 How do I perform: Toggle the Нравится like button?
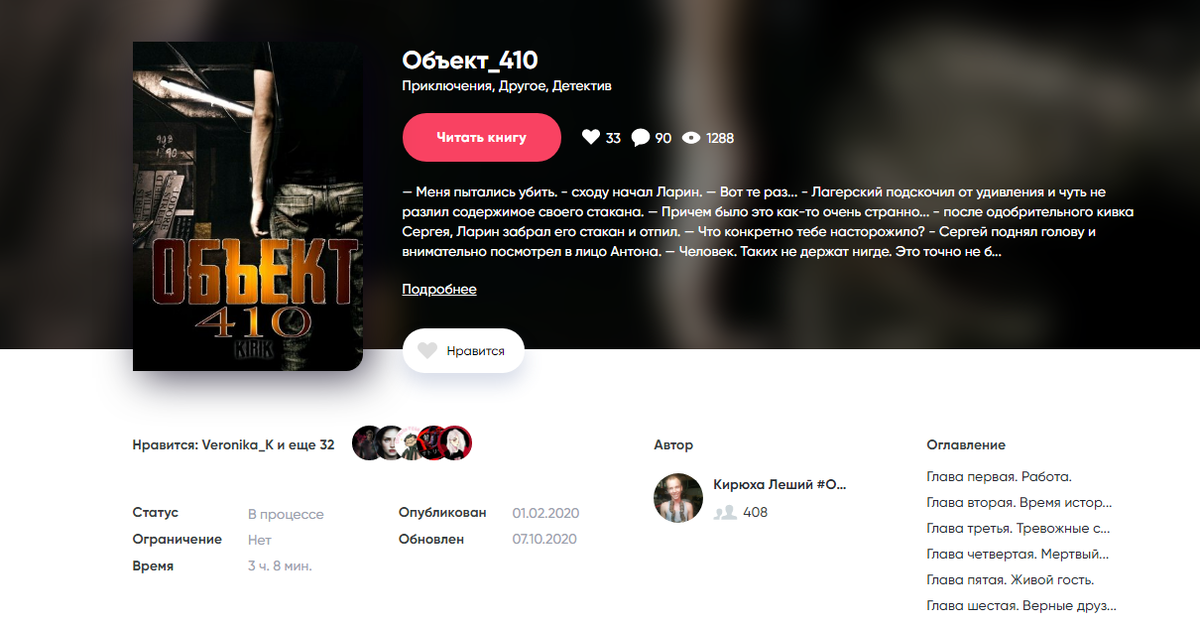coord(463,351)
